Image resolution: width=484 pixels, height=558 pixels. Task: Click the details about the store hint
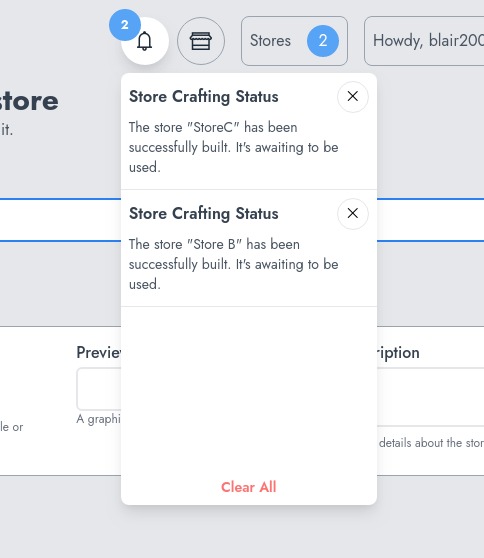coord(431,443)
